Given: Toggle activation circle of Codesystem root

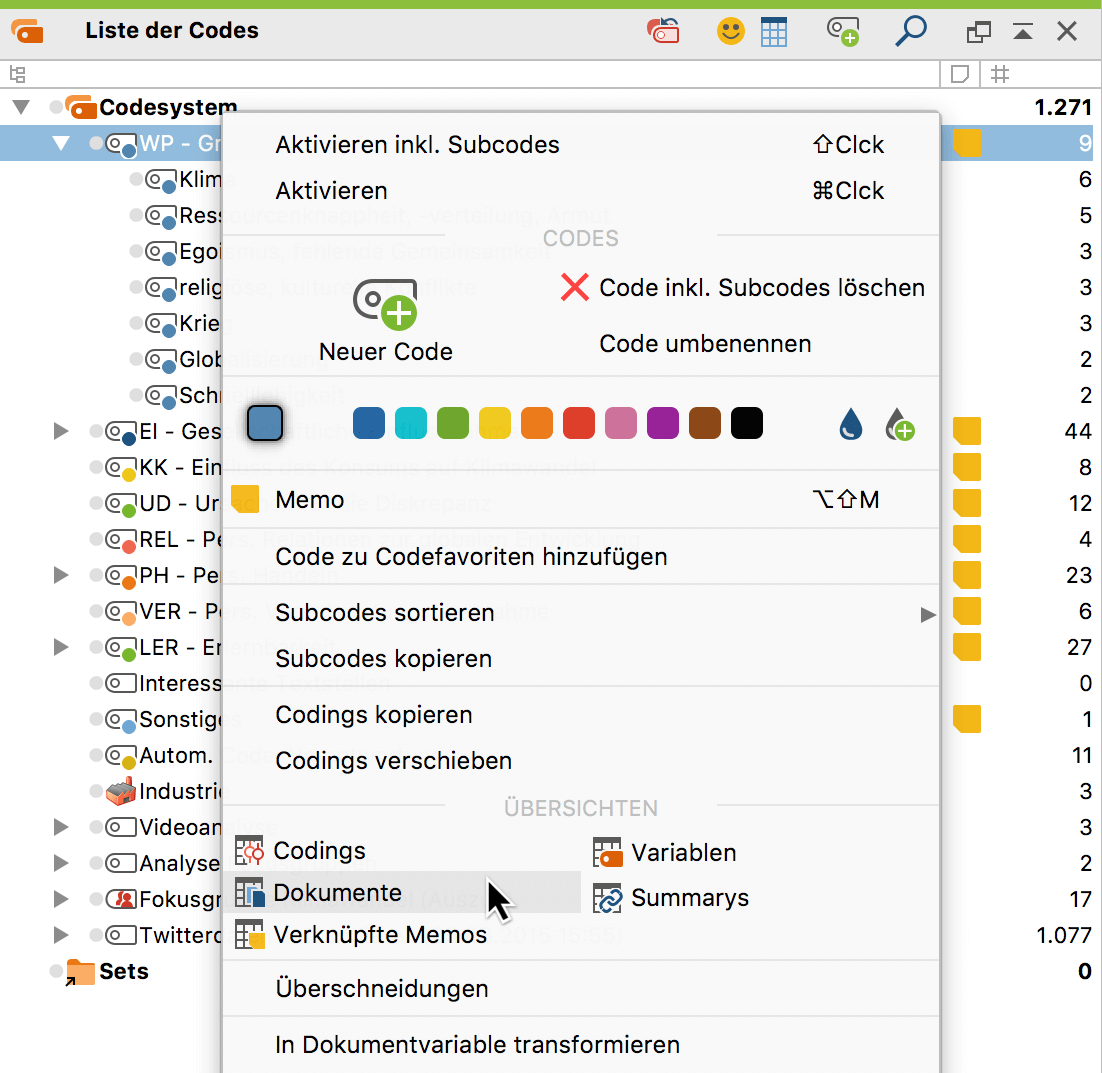Looking at the screenshot, I should pyautogui.click(x=56, y=108).
